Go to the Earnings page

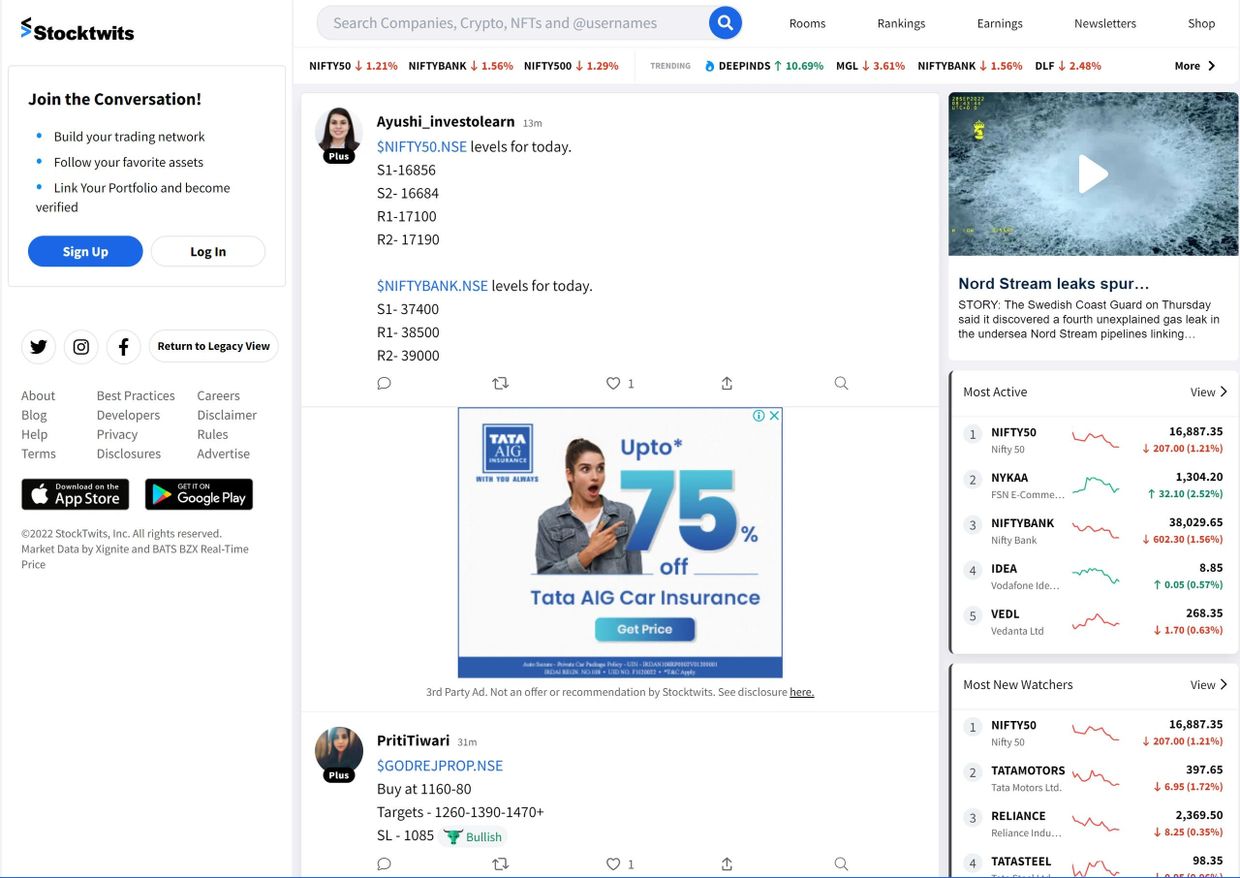pos(999,23)
